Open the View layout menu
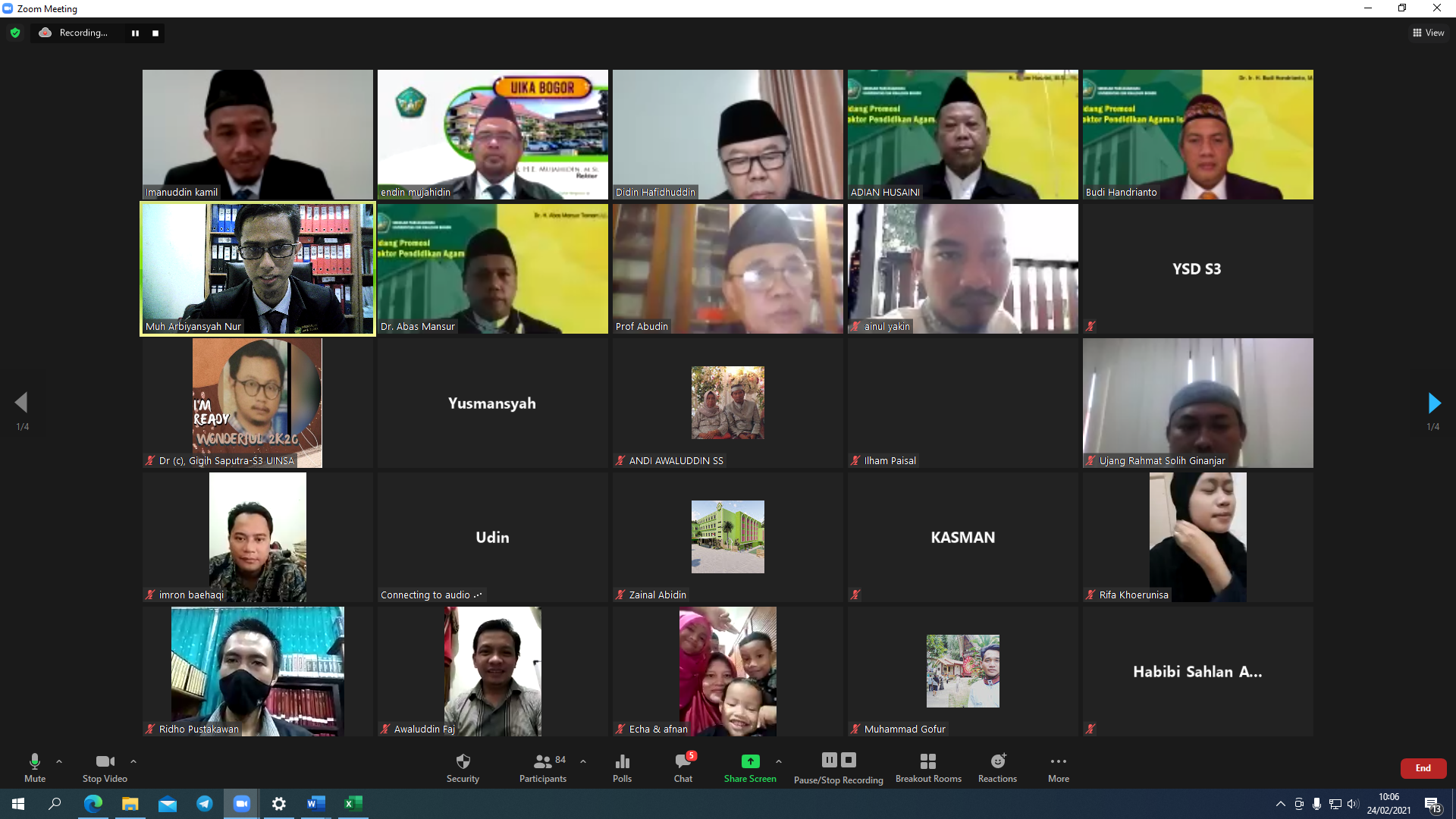 click(1428, 33)
